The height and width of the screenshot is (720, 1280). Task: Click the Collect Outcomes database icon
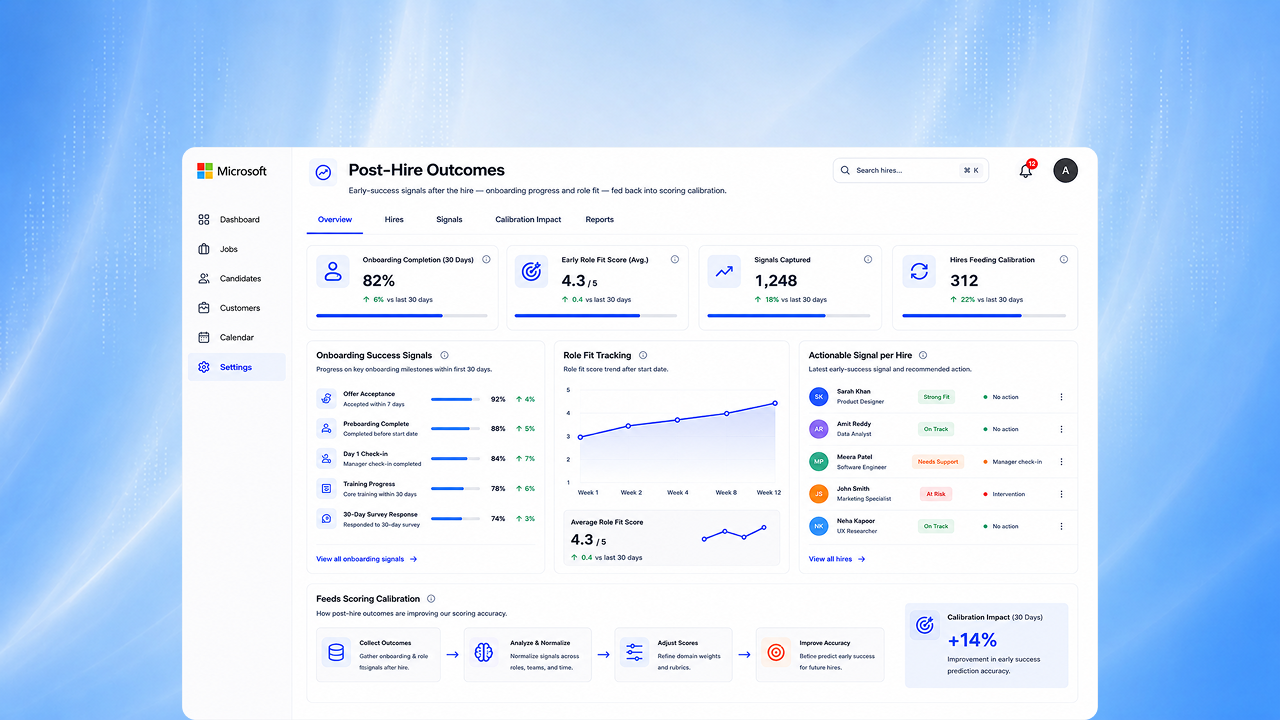[x=336, y=653]
